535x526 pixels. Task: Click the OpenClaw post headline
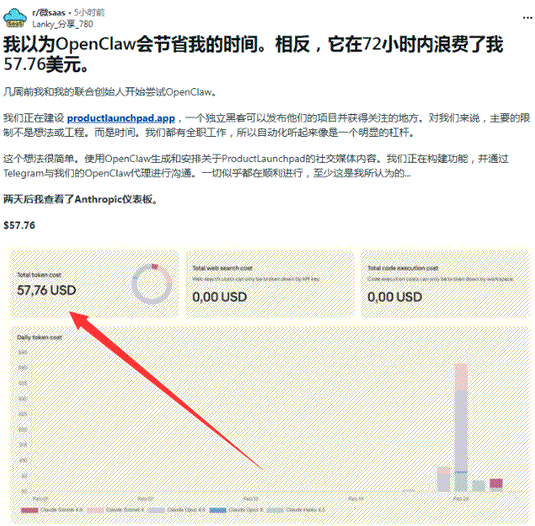[x=253, y=54]
